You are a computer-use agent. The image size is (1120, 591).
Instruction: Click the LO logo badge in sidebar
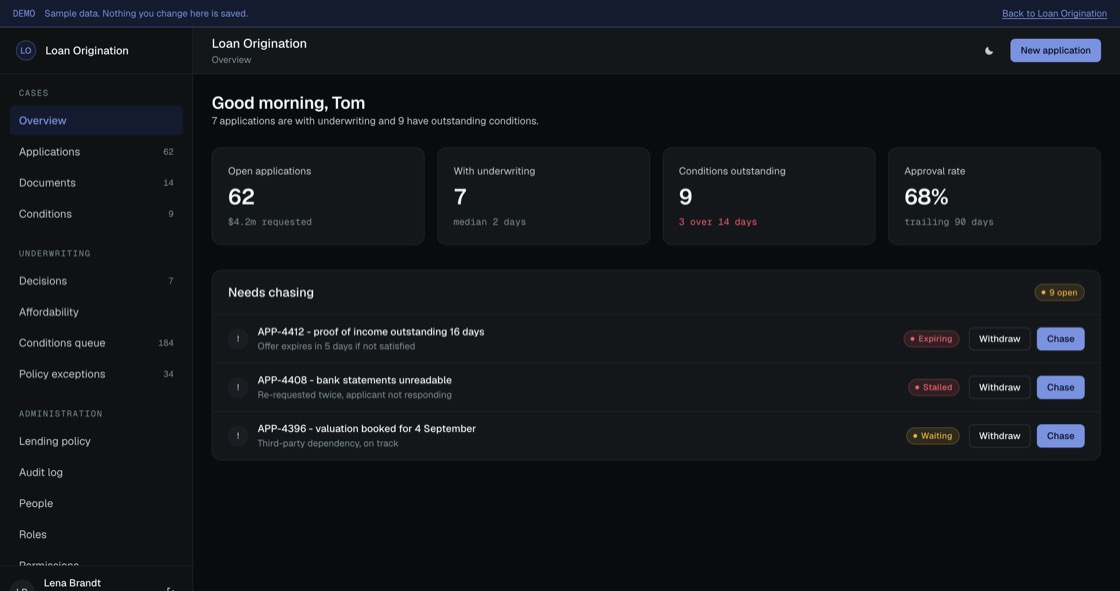coord(26,51)
